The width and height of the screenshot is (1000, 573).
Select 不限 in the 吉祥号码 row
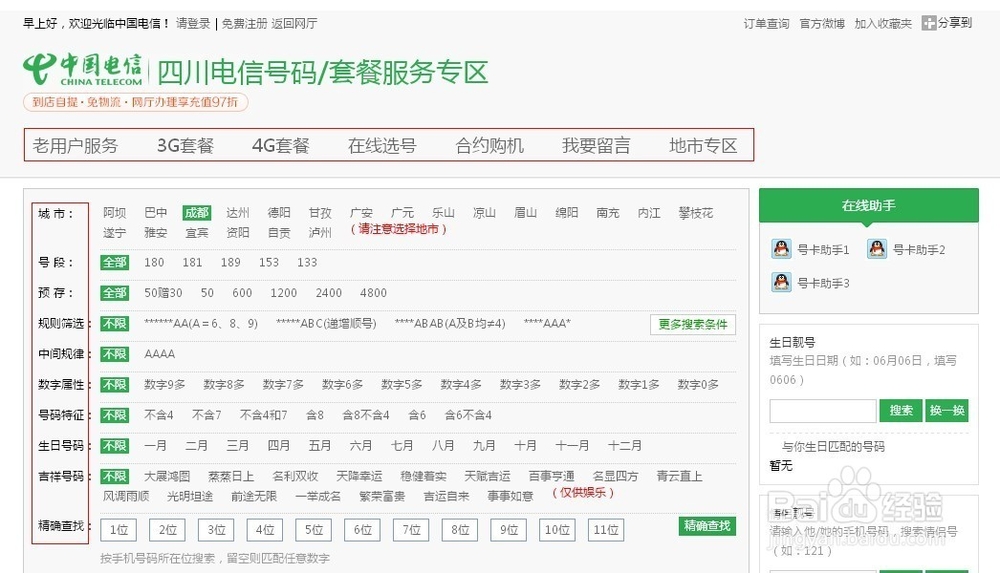(115, 476)
